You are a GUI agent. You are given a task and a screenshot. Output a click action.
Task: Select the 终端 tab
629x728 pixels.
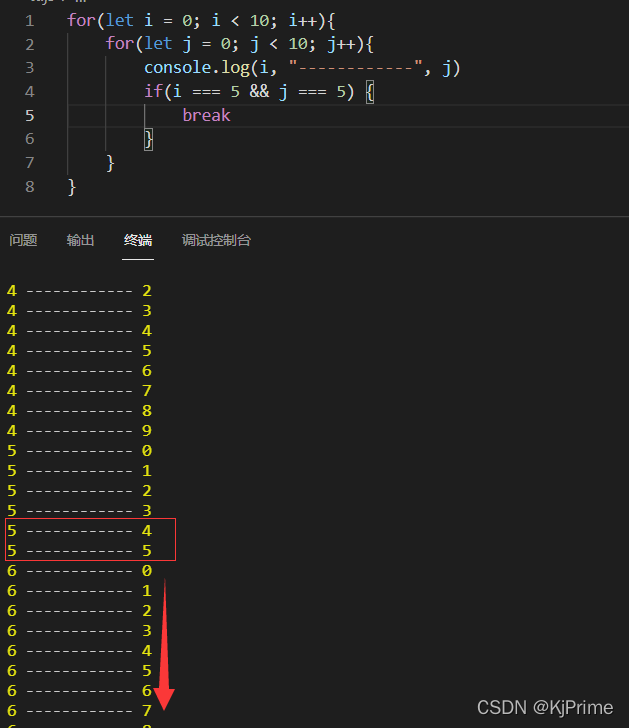click(x=138, y=240)
